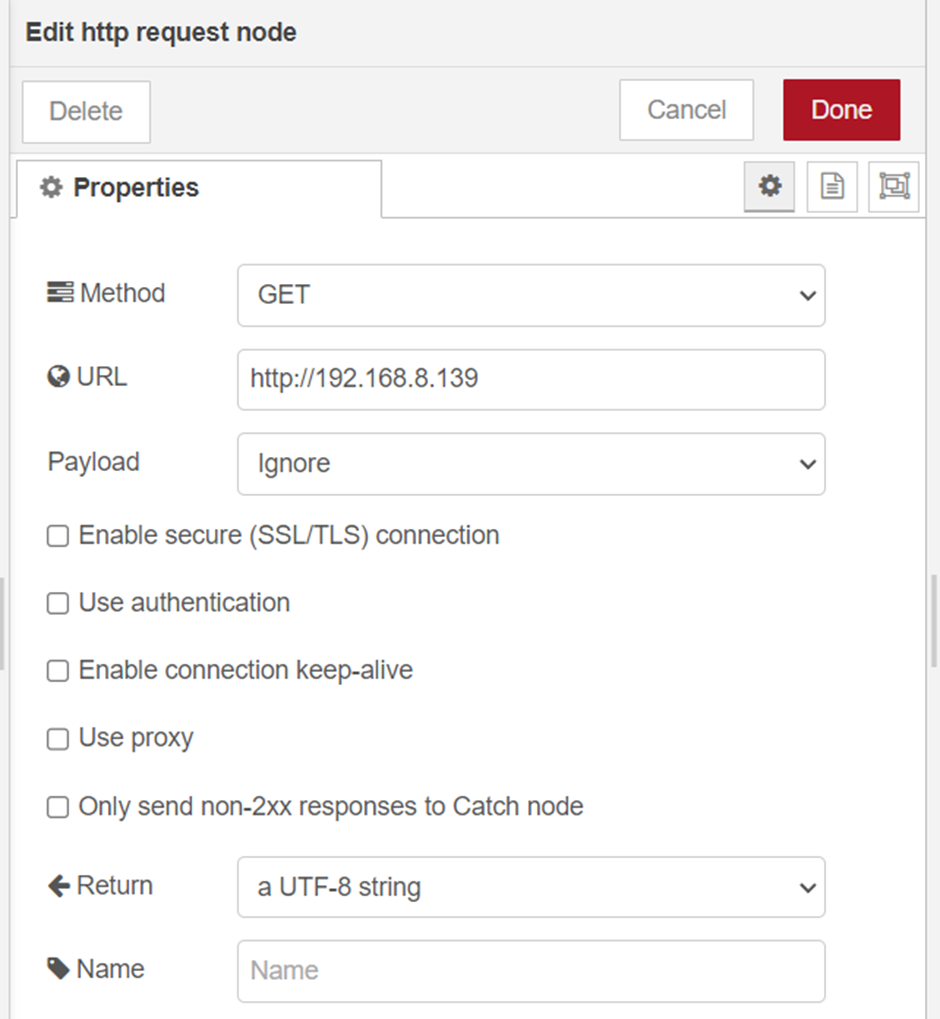This screenshot has height=1019, width=940.
Task: Click the Method label
Action: point(107,293)
